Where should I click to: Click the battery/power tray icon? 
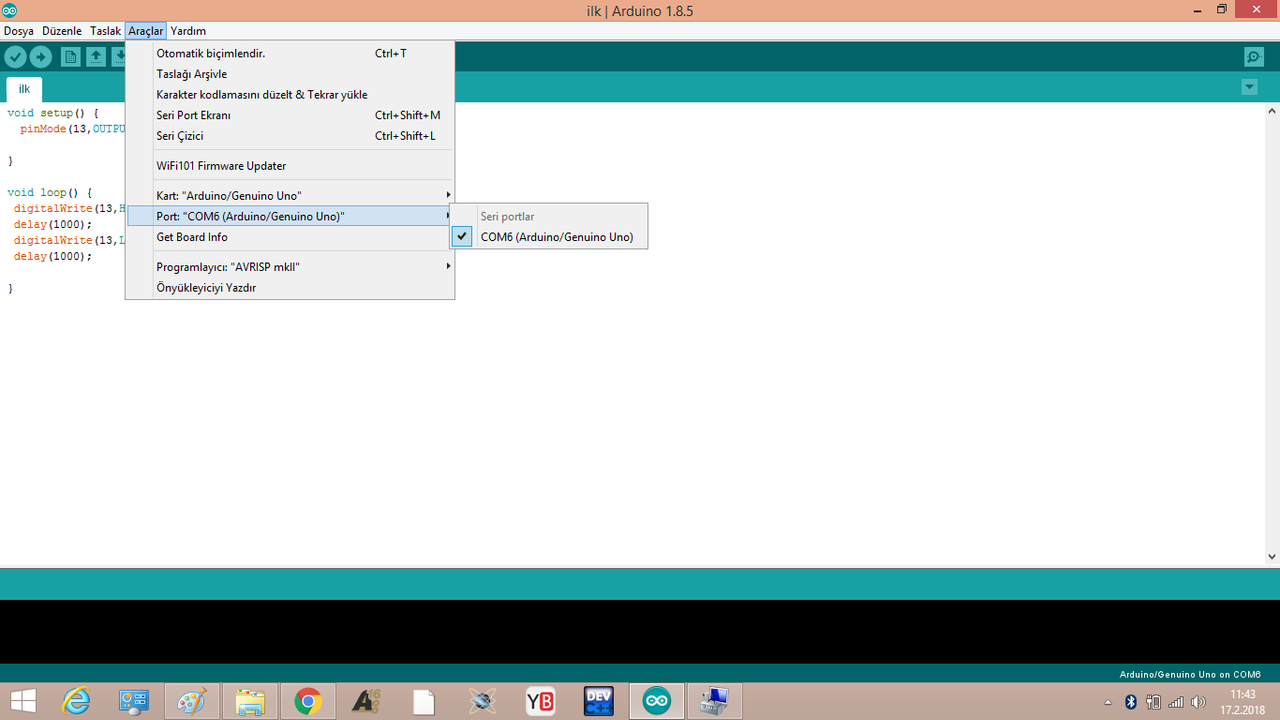pos(1154,702)
